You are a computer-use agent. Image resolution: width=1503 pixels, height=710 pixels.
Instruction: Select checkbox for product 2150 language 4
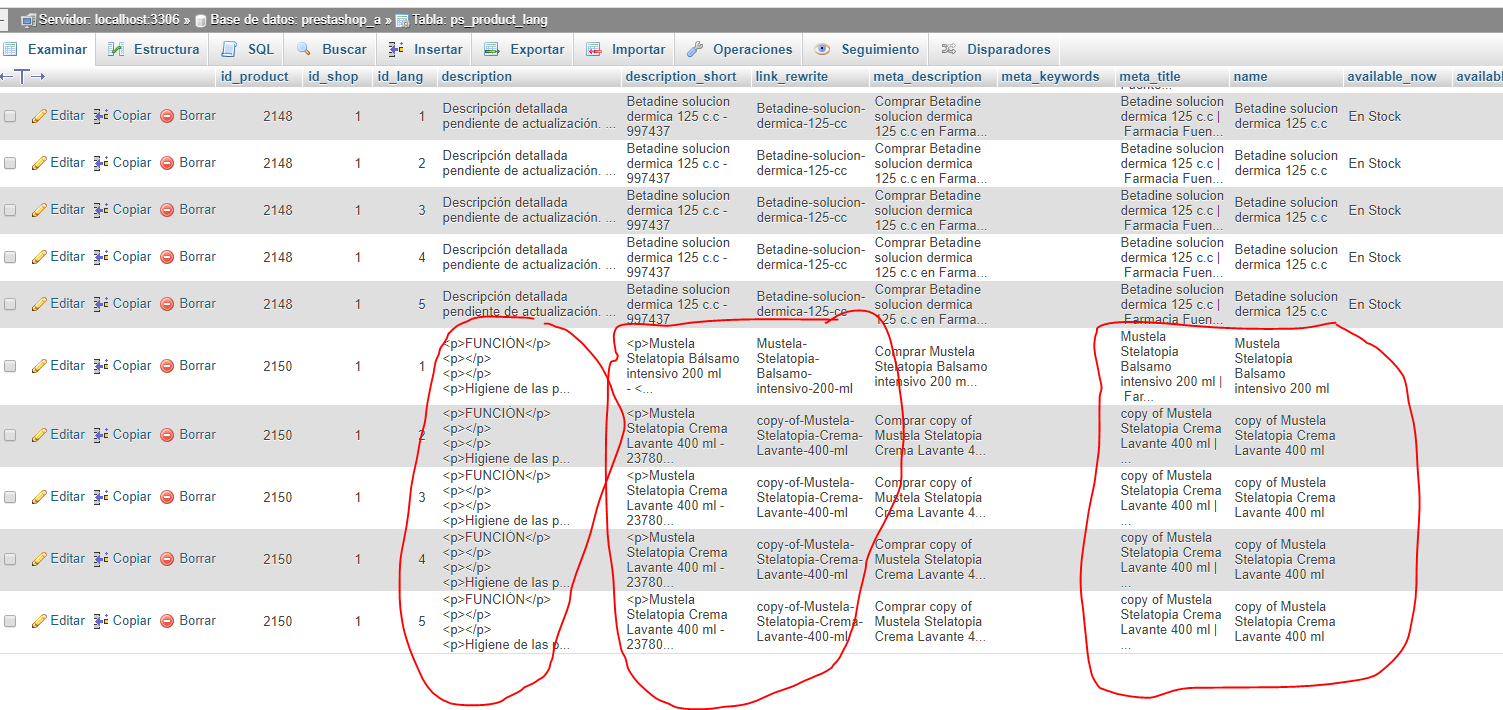[x=10, y=559]
